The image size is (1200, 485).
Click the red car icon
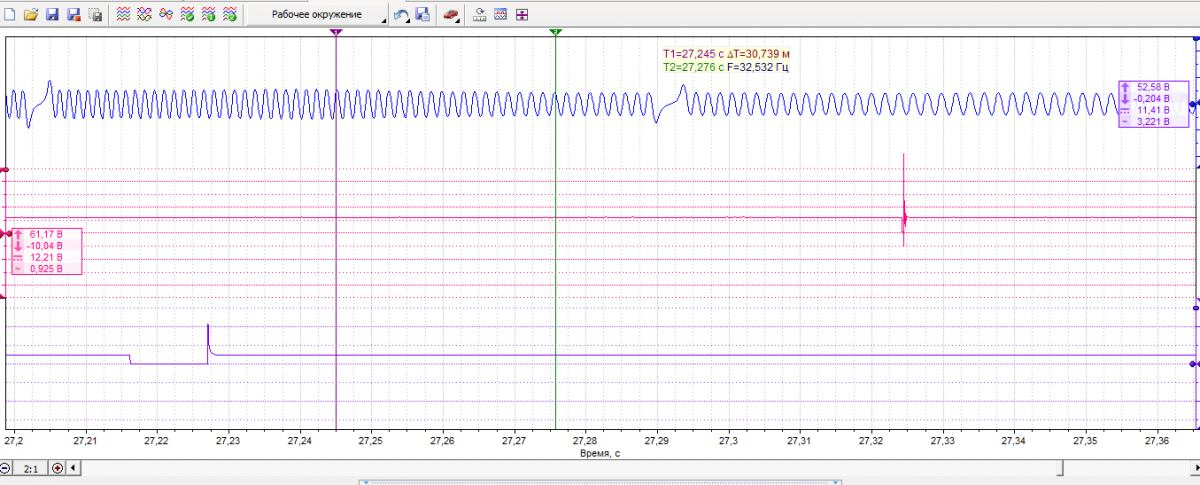(x=452, y=15)
